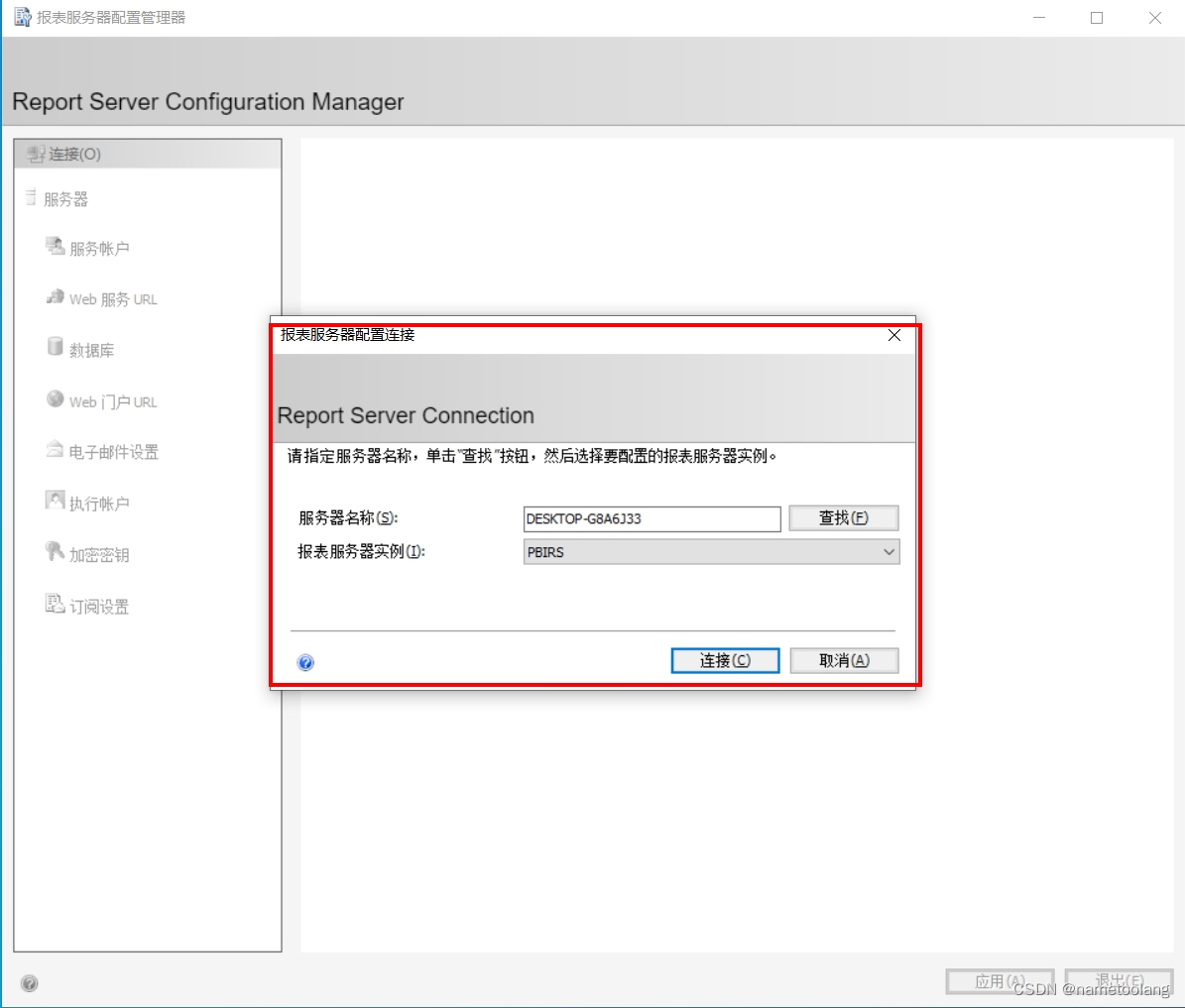Image resolution: width=1185 pixels, height=1008 pixels.
Task: Open the Web 服务 URL settings icon
Action: [x=56, y=297]
